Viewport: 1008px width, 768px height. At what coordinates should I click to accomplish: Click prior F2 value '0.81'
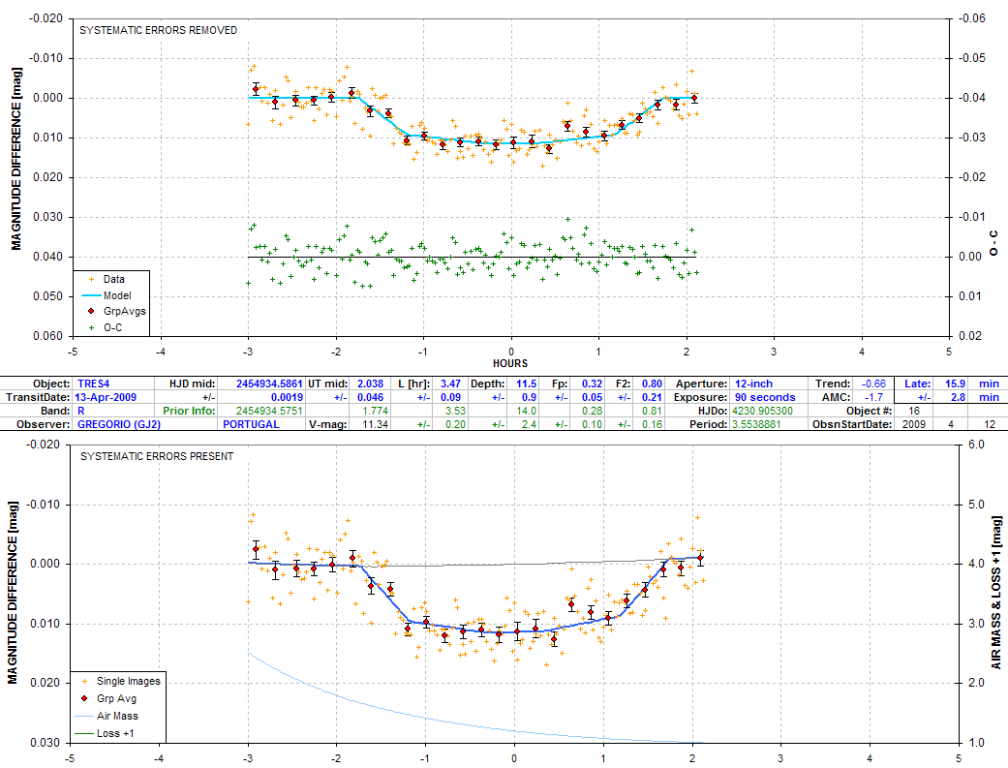pos(652,411)
